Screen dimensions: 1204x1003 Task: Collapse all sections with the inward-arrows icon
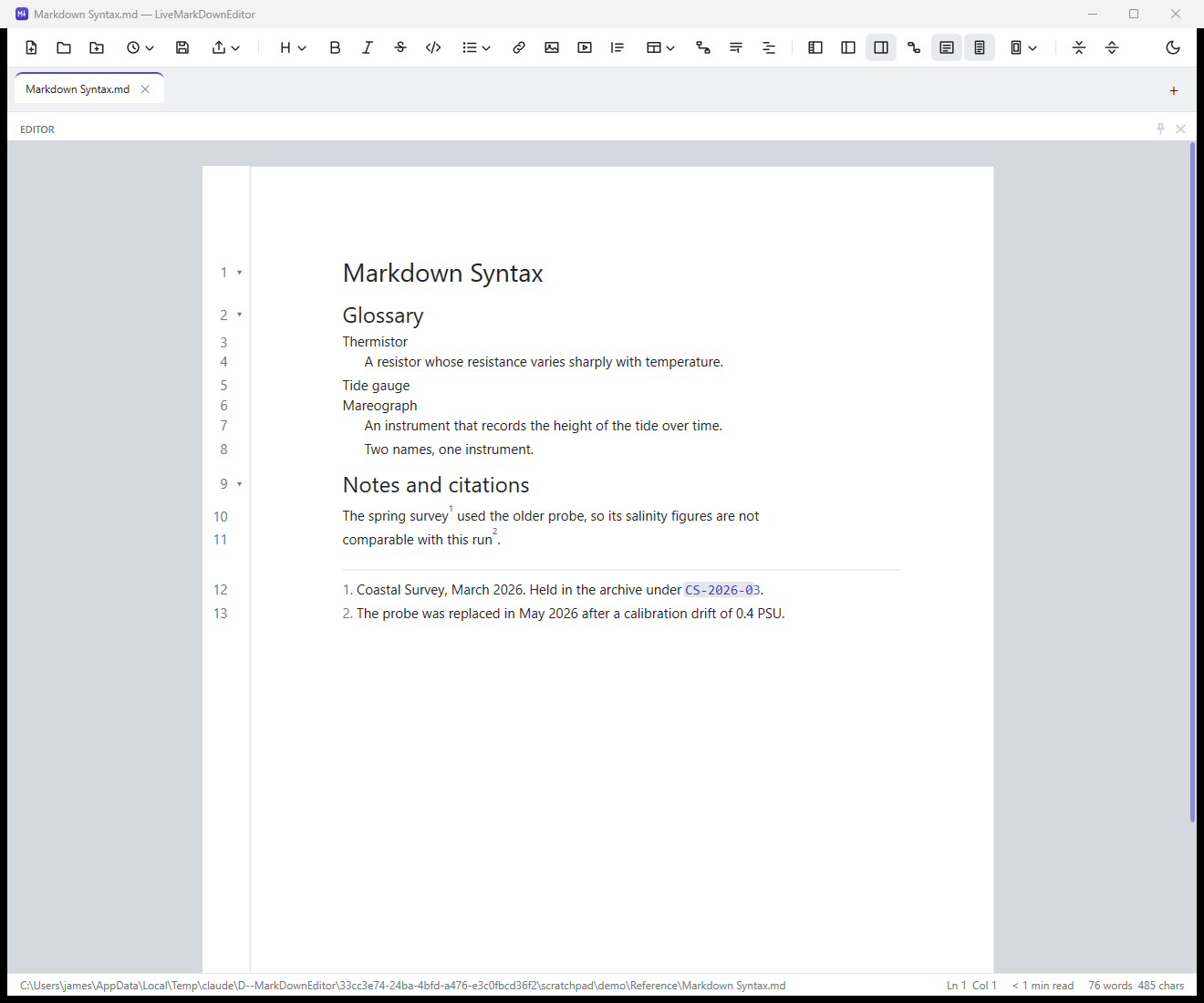click(x=1079, y=47)
